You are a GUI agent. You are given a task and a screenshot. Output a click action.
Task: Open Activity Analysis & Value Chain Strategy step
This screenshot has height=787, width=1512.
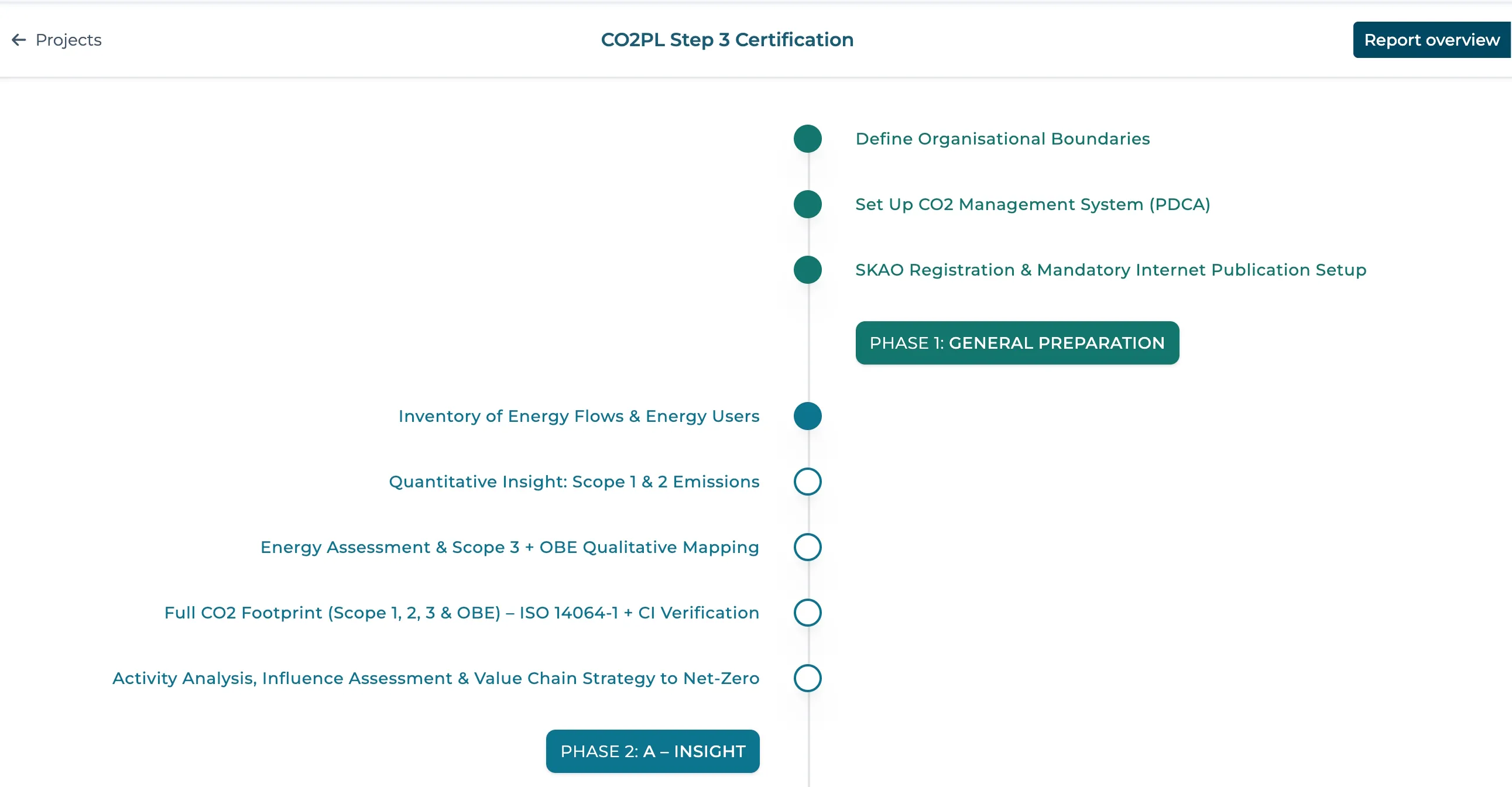pyautogui.click(x=436, y=678)
